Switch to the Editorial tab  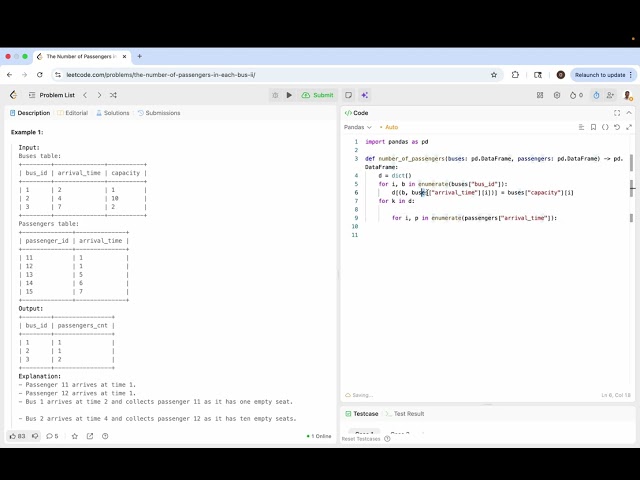coord(73,113)
